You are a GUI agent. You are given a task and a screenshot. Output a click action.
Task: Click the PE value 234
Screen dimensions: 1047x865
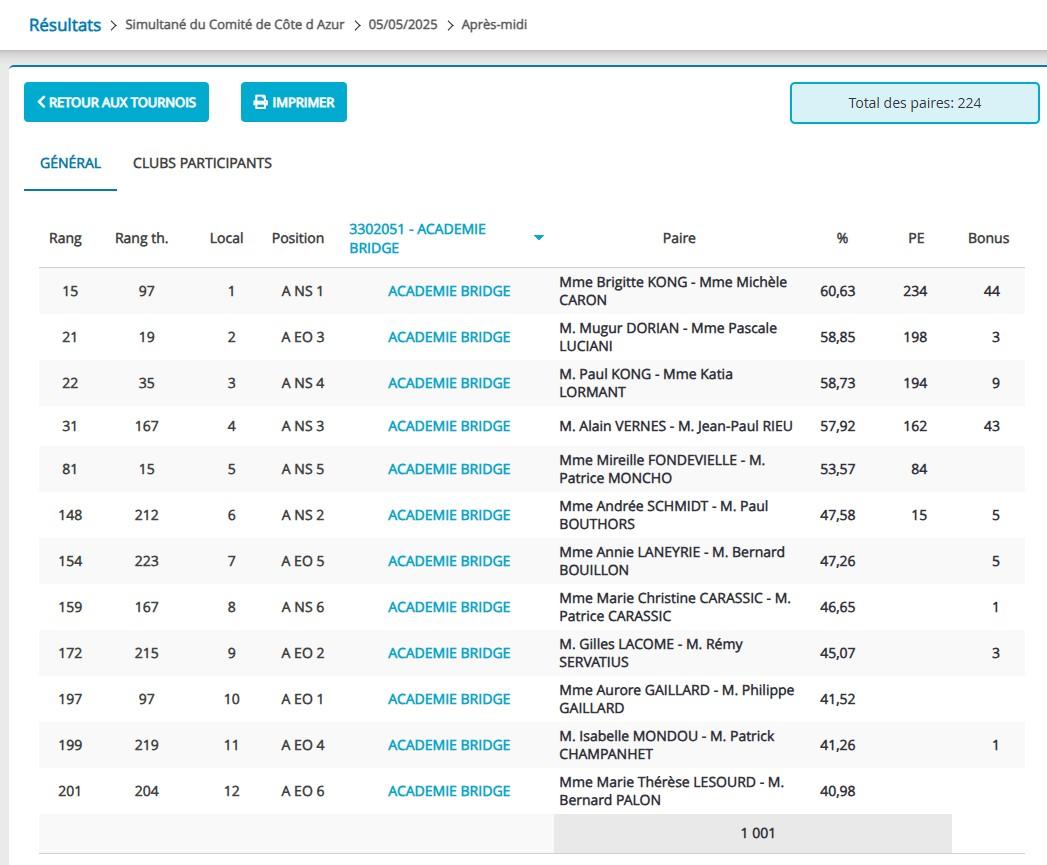coord(915,291)
